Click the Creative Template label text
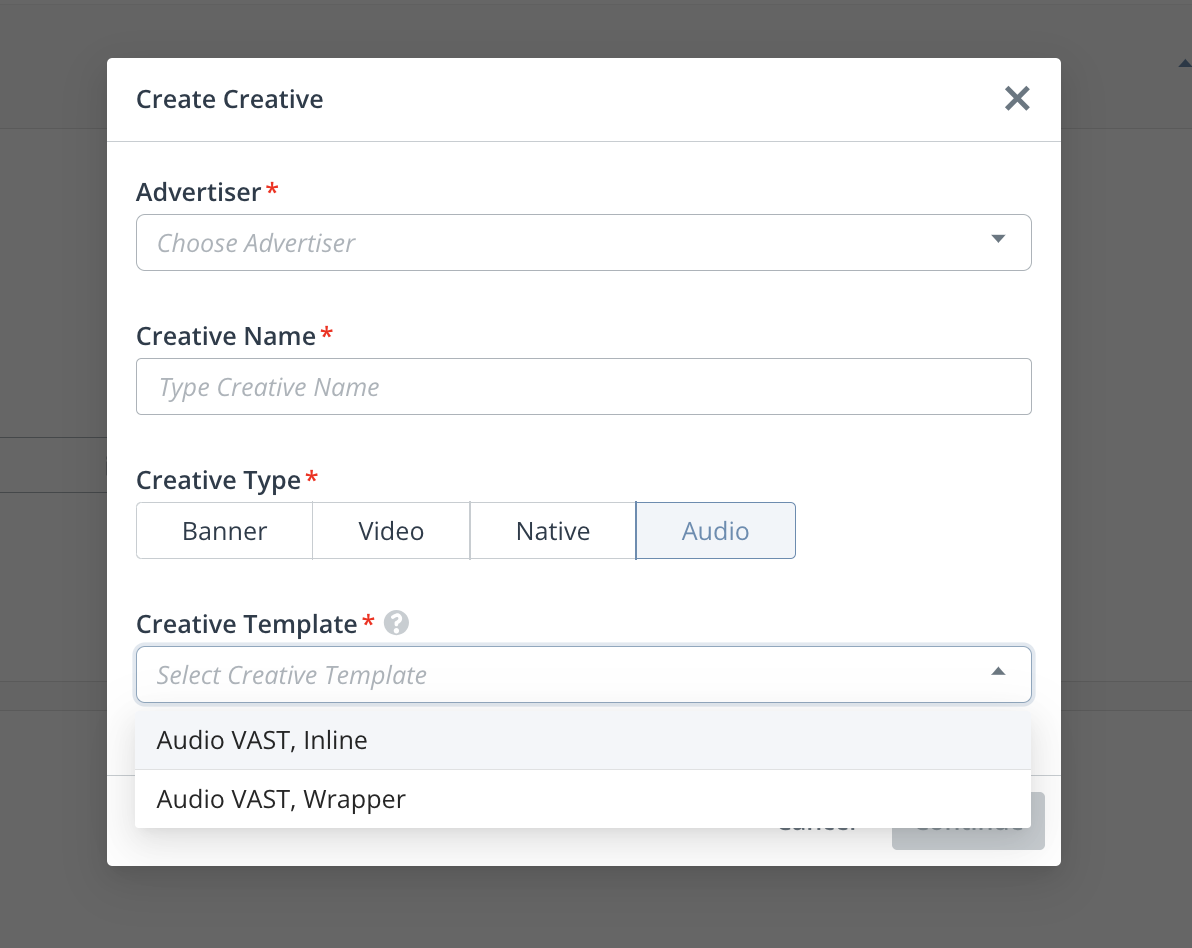Screen dimensions: 1192x948 click(x=246, y=624)
